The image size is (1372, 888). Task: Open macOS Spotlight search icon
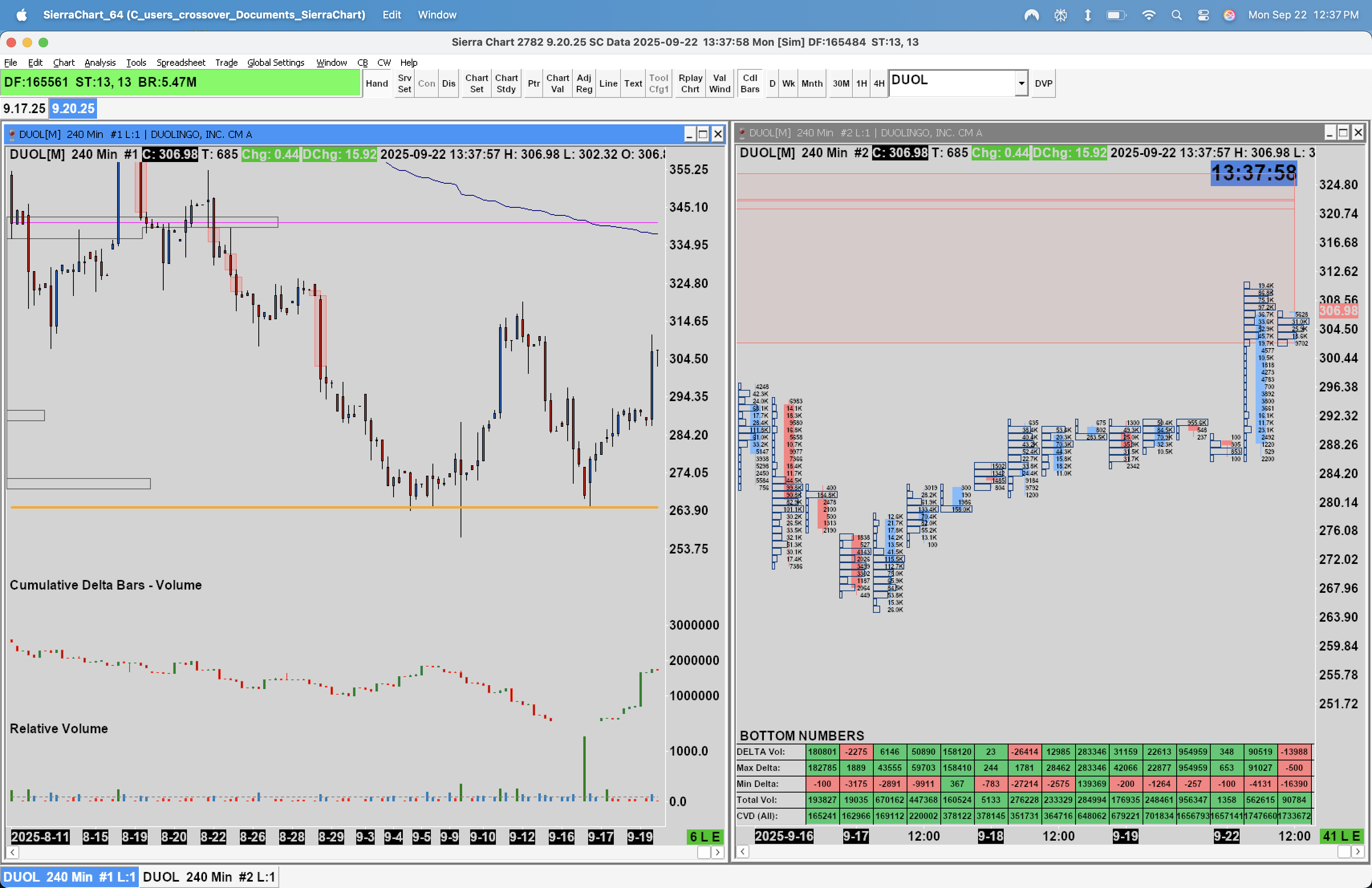[1177, 15]
